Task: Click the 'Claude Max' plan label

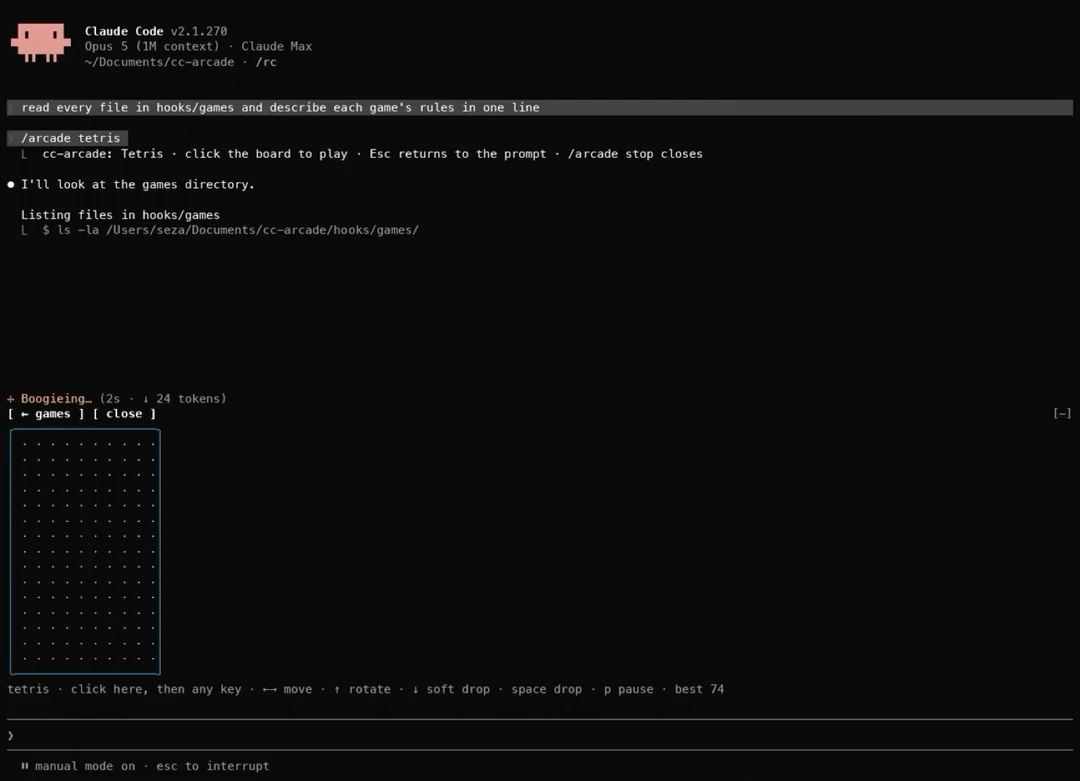Action: click(276, 46)
